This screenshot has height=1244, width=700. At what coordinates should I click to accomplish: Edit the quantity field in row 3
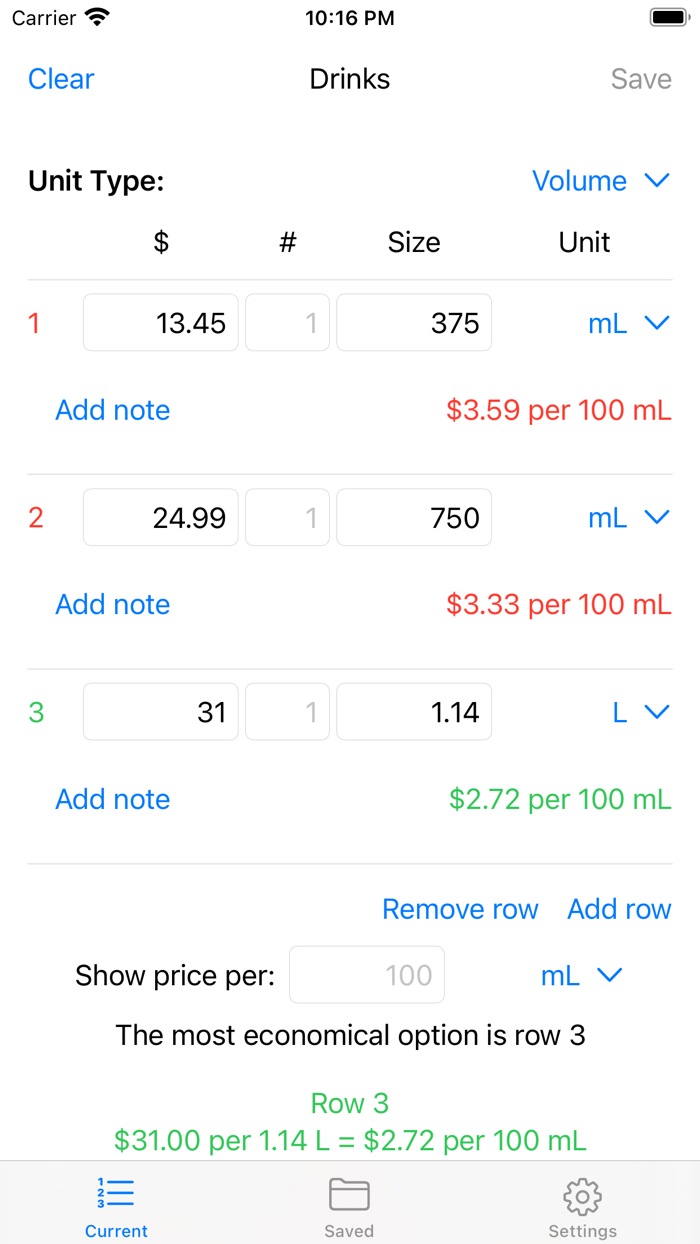pyautogui.click(x=287, y=711)
